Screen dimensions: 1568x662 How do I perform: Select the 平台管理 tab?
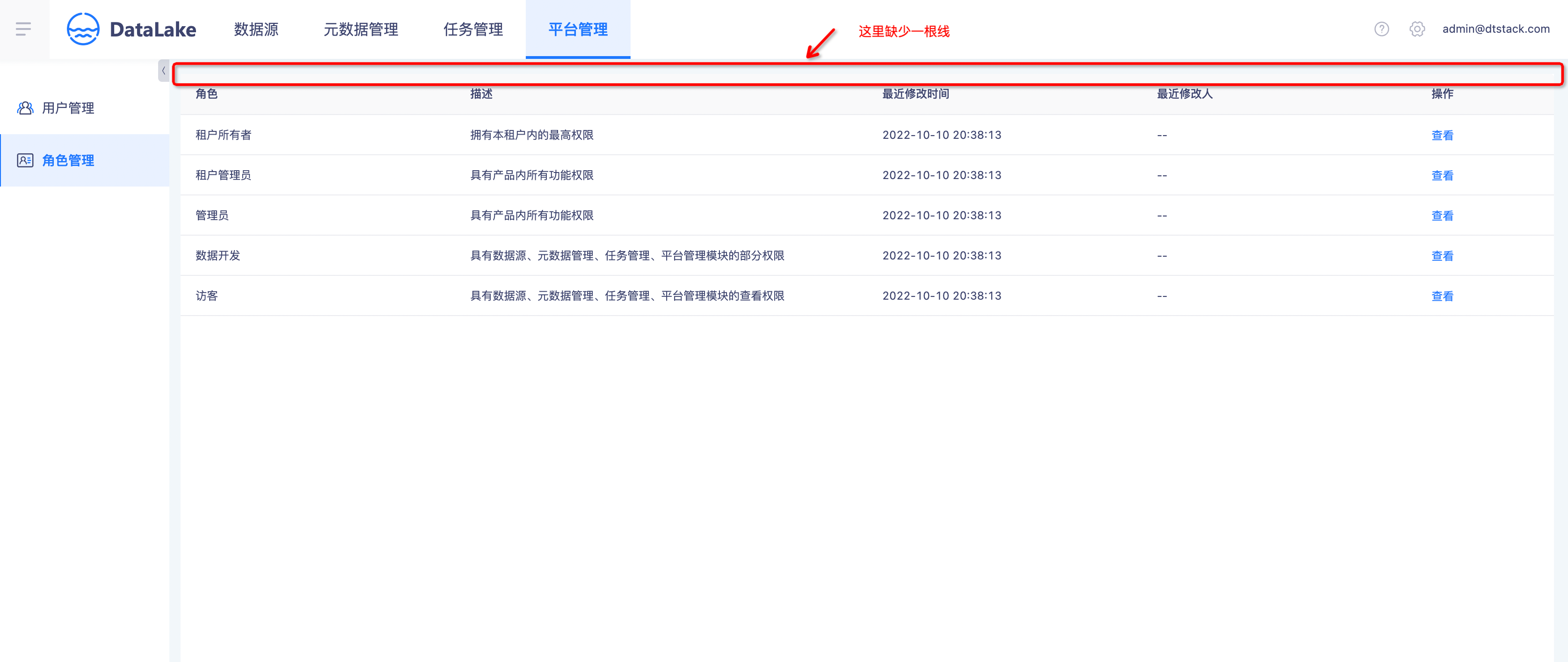click(577, 29)
